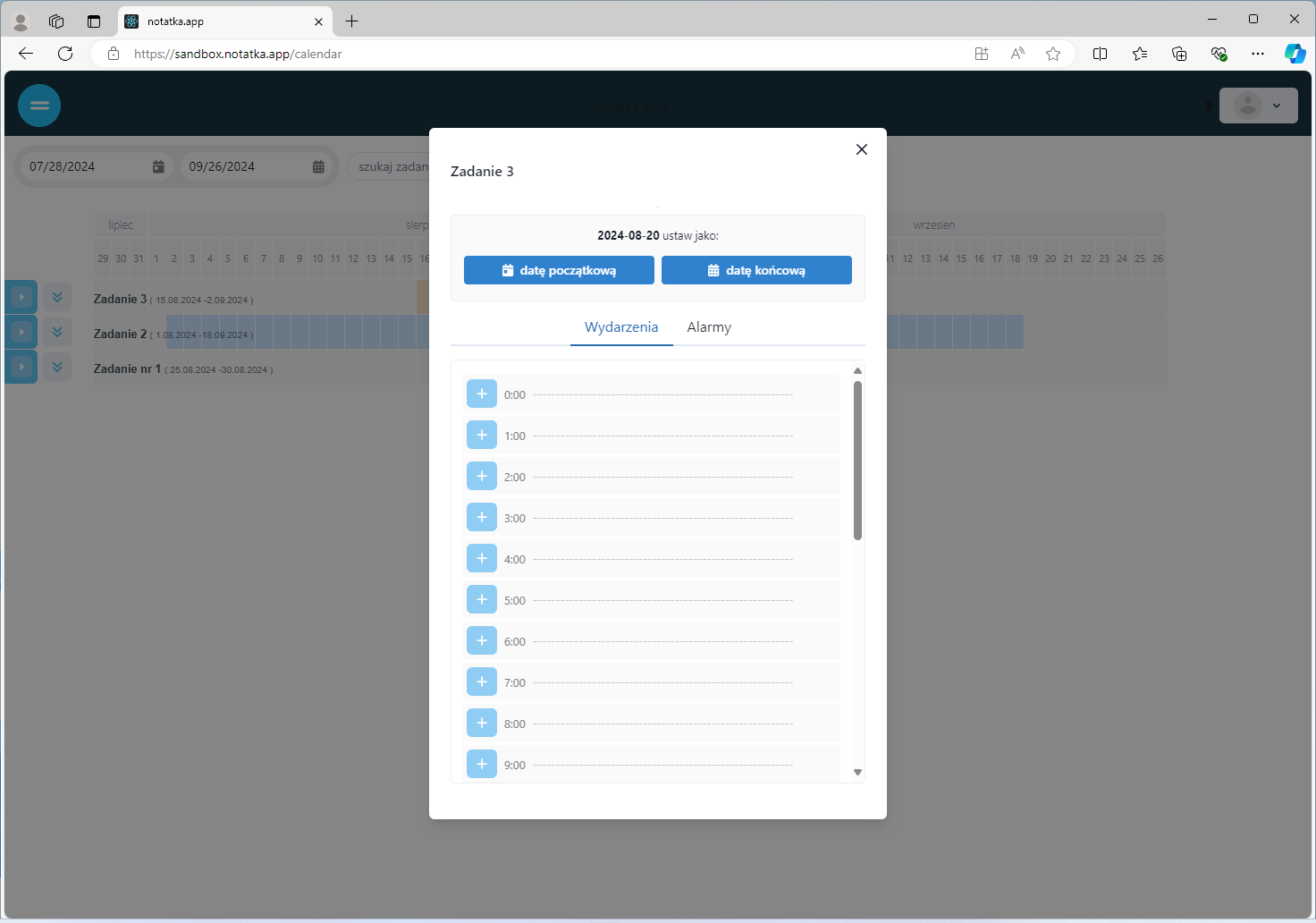Open the user account dropdown
The image size is (1316, 923).
(x=1258, y=106)
